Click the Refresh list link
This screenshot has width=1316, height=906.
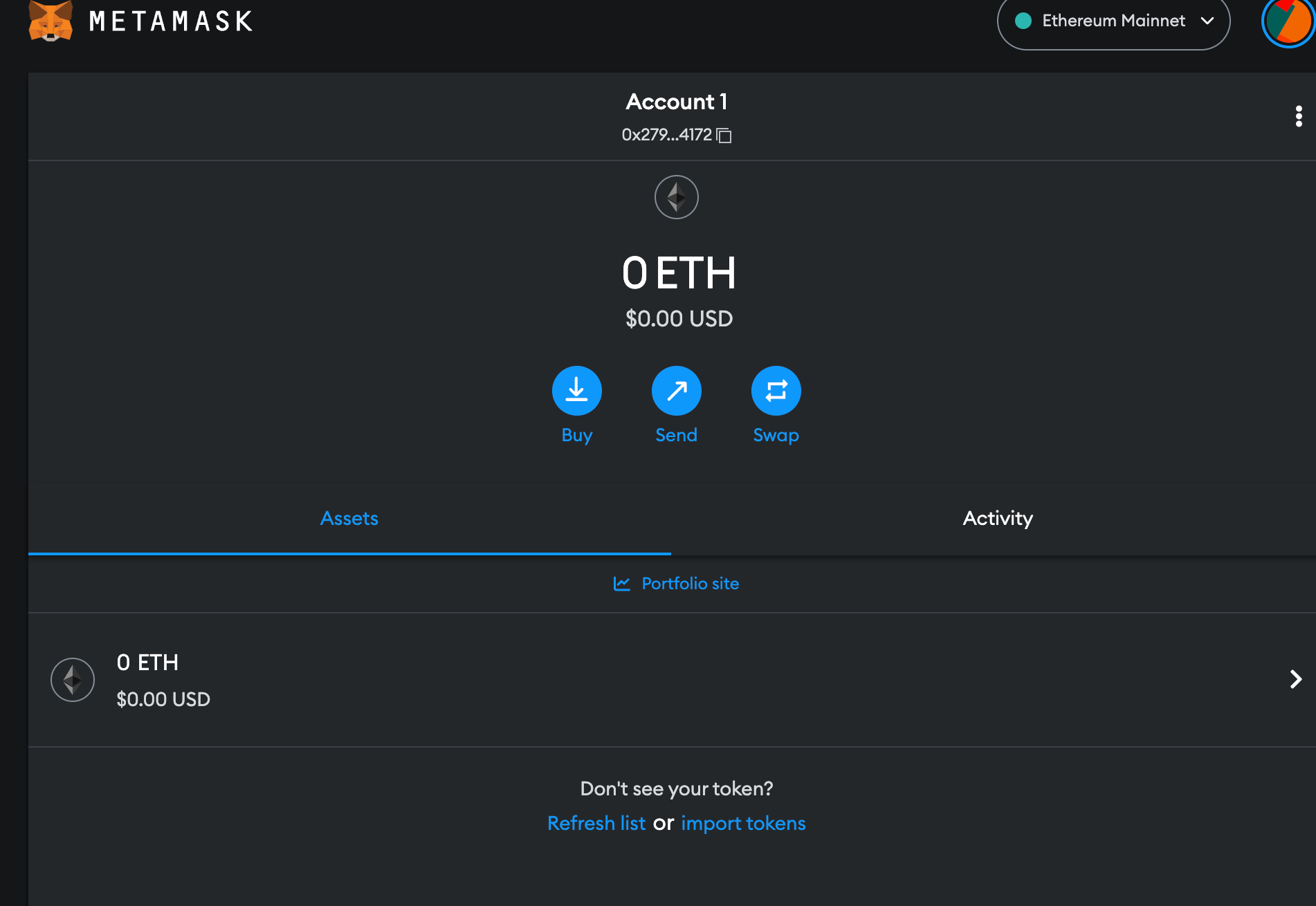pyautogui.click(x=596, y=823)
